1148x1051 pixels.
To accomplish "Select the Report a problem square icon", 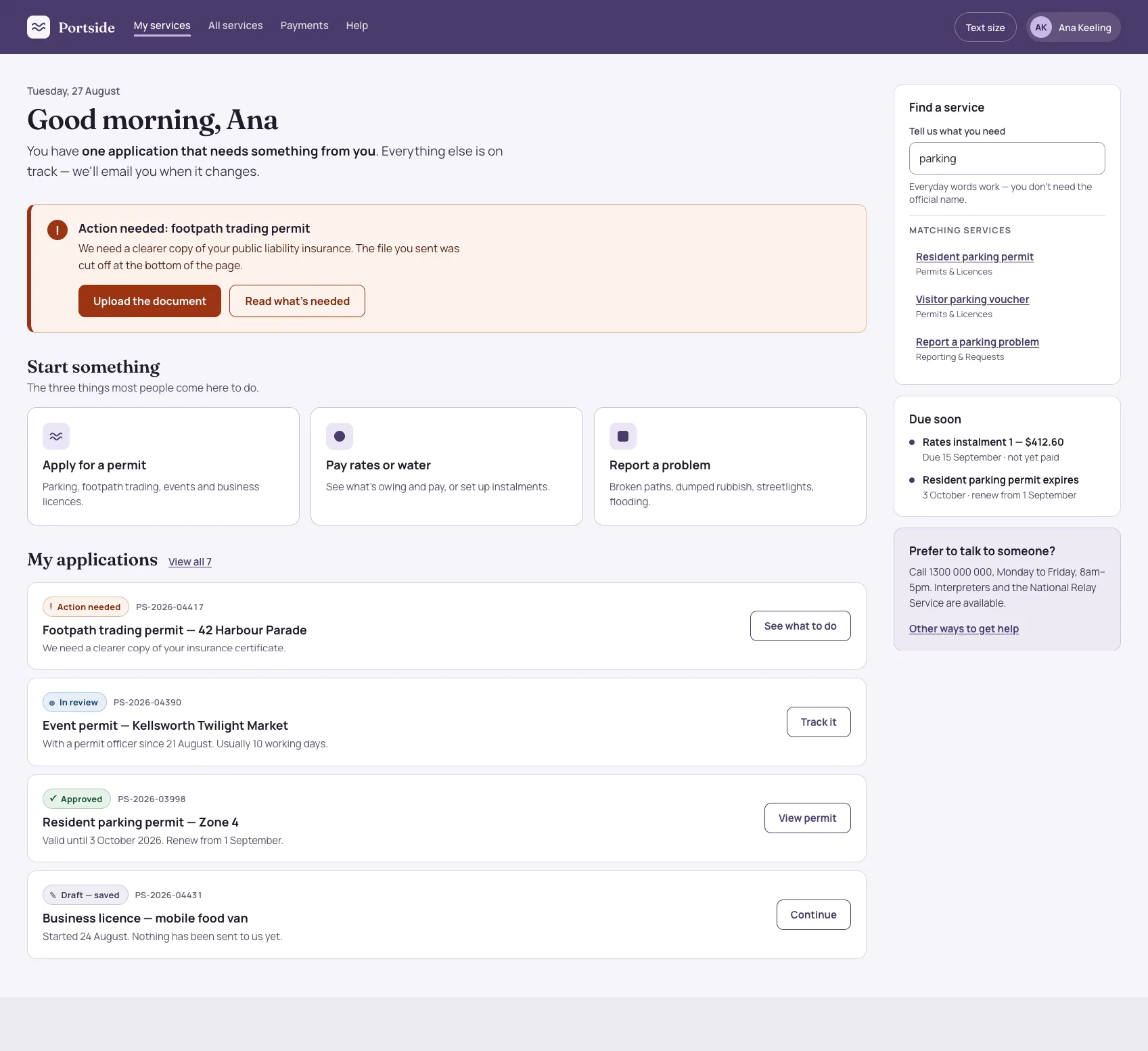I will tap(623, 436).
